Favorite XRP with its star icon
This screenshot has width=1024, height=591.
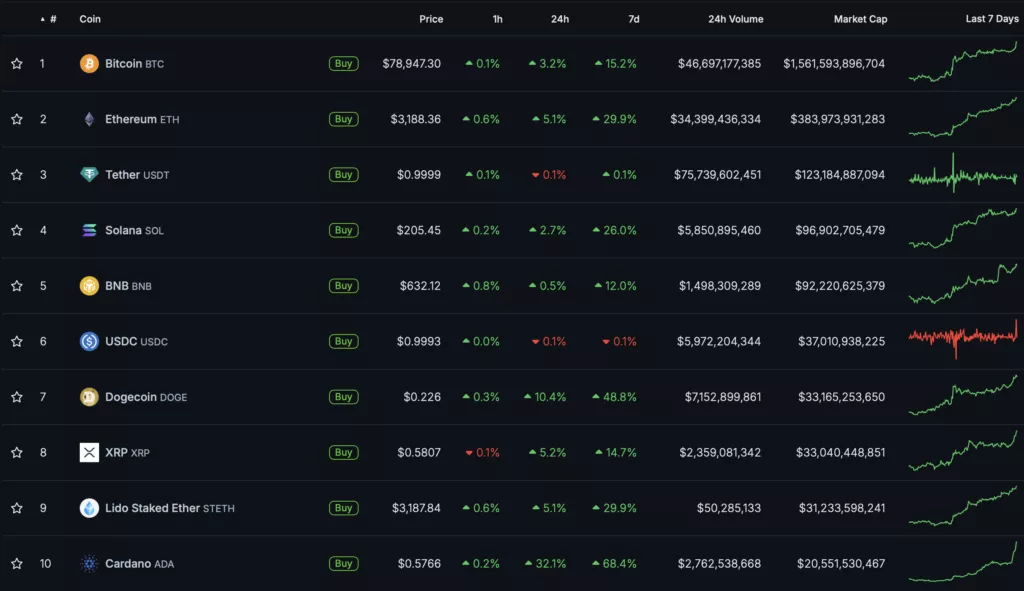[17, 452]
